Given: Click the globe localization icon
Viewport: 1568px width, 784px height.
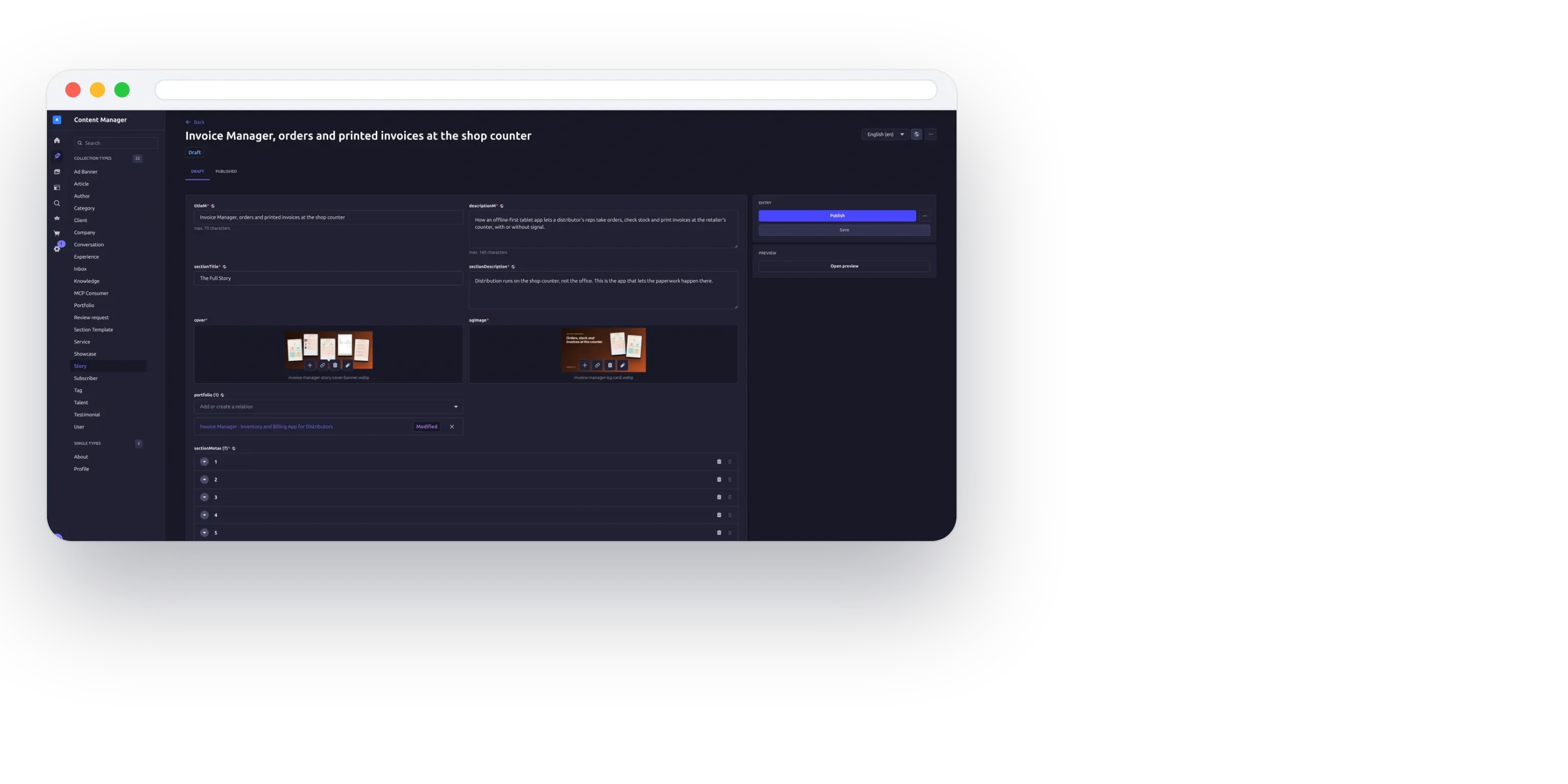Looking at the screenshot, I should [x=916, y=135].
